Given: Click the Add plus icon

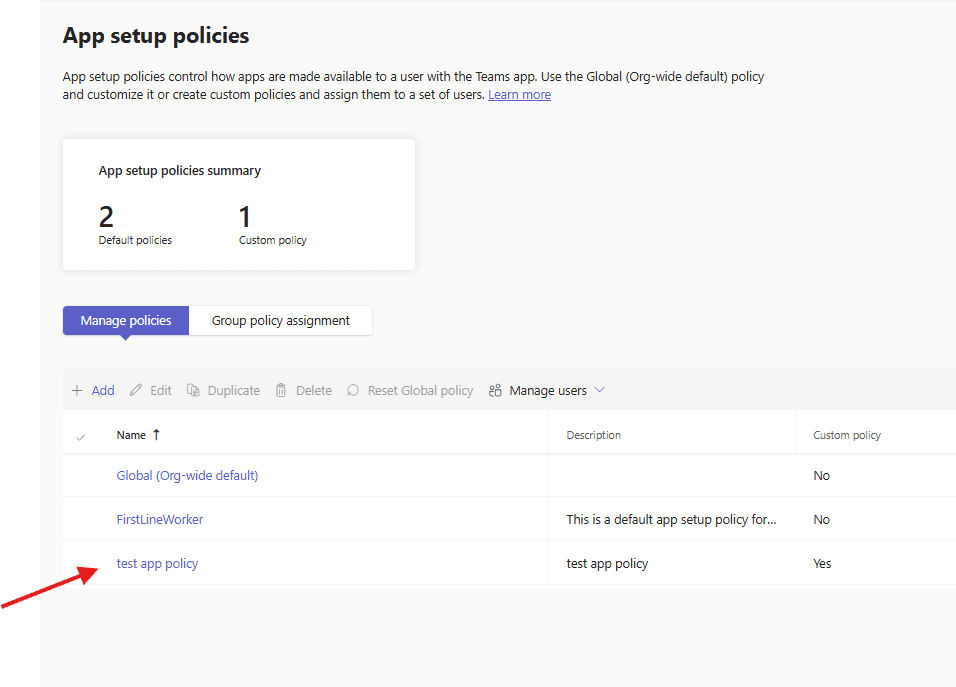Looking at the screenshot, I should coord(77,391).
